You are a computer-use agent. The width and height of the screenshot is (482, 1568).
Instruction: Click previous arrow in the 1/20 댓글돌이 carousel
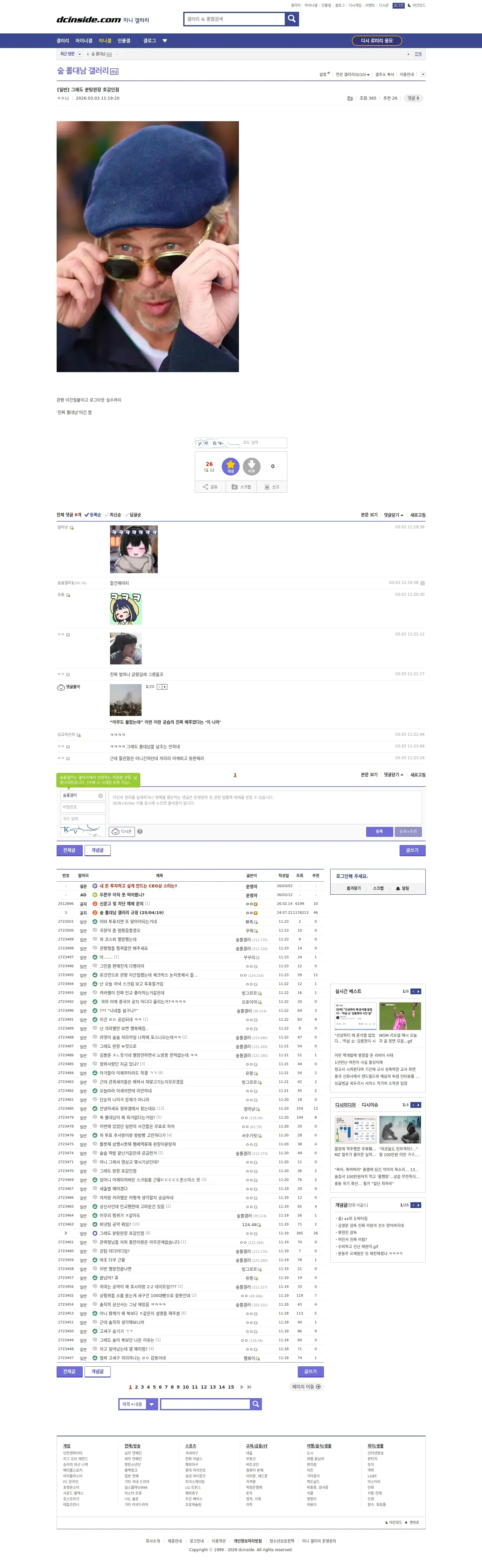tap(159, 687)
